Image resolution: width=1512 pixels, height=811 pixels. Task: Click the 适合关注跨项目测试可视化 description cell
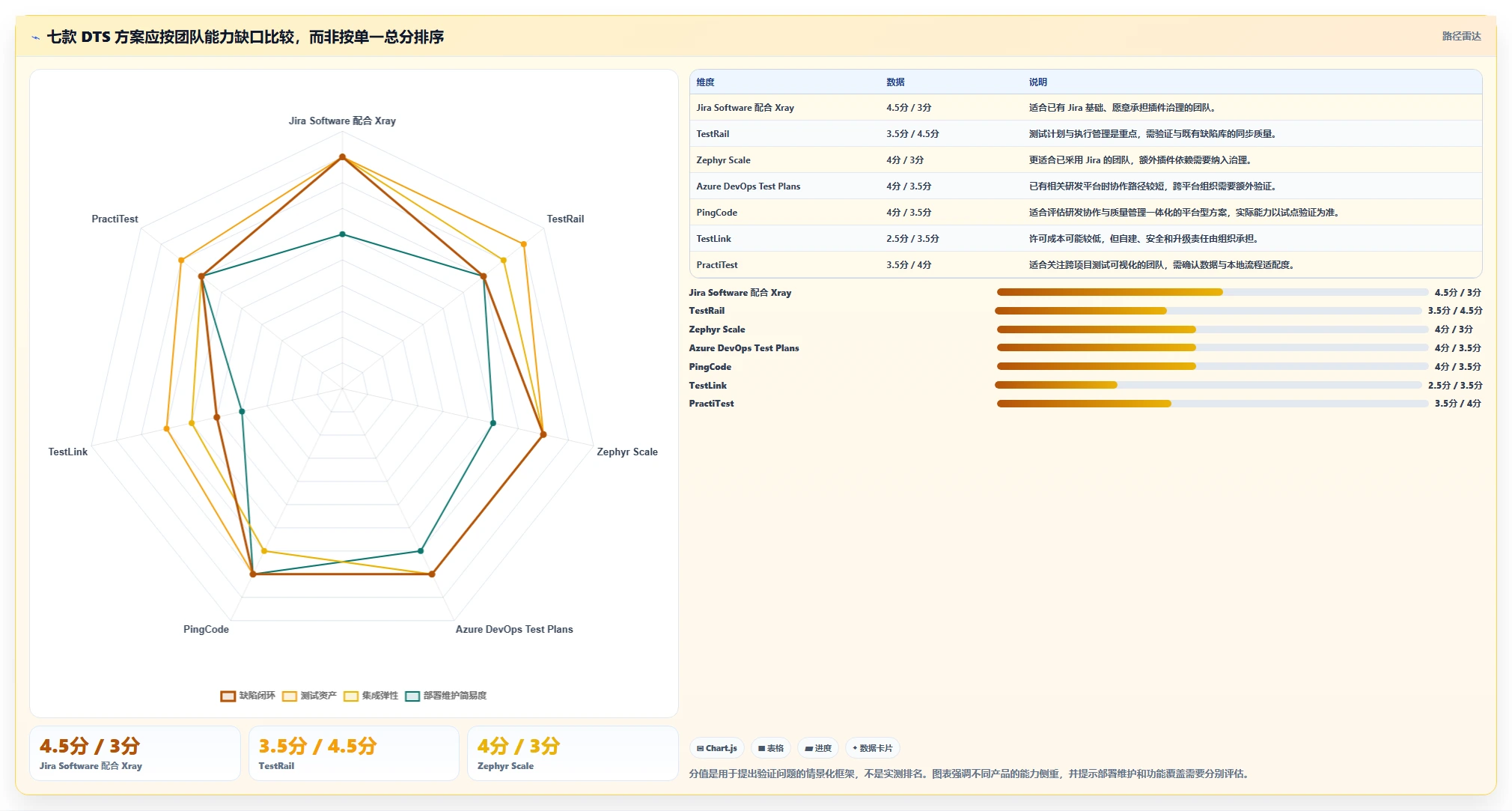1252,265
